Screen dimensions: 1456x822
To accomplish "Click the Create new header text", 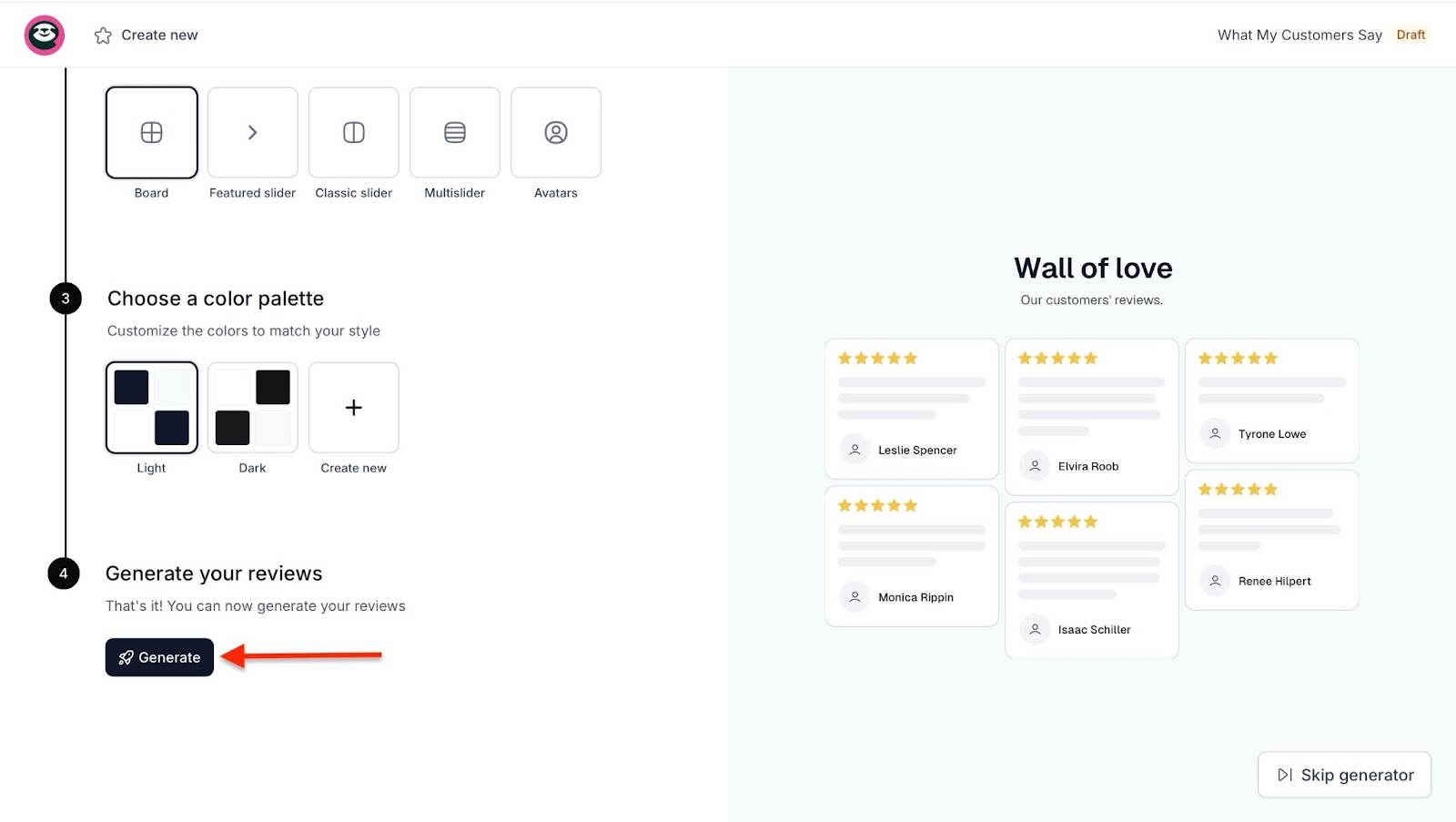I will click(x=159, y=35).
